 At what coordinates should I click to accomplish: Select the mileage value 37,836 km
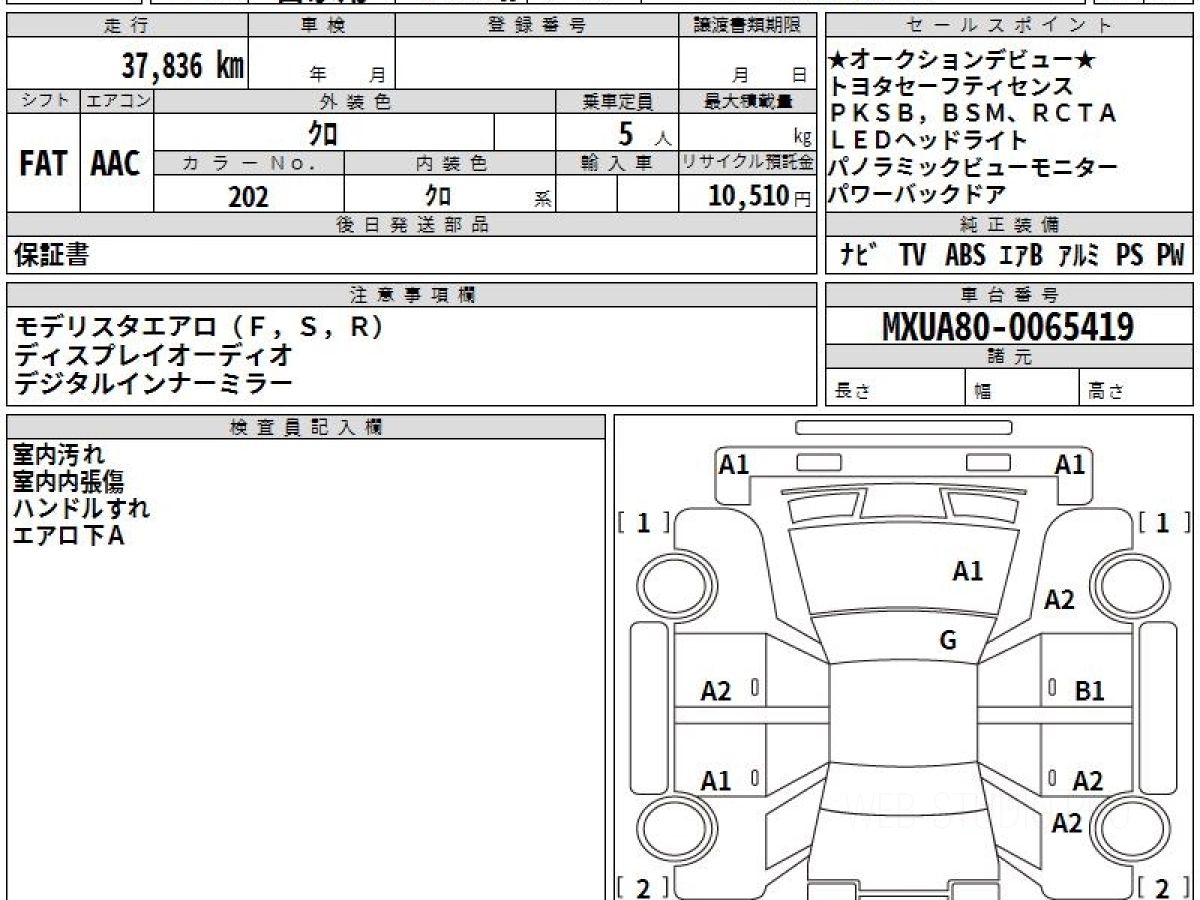click(183, 66)
